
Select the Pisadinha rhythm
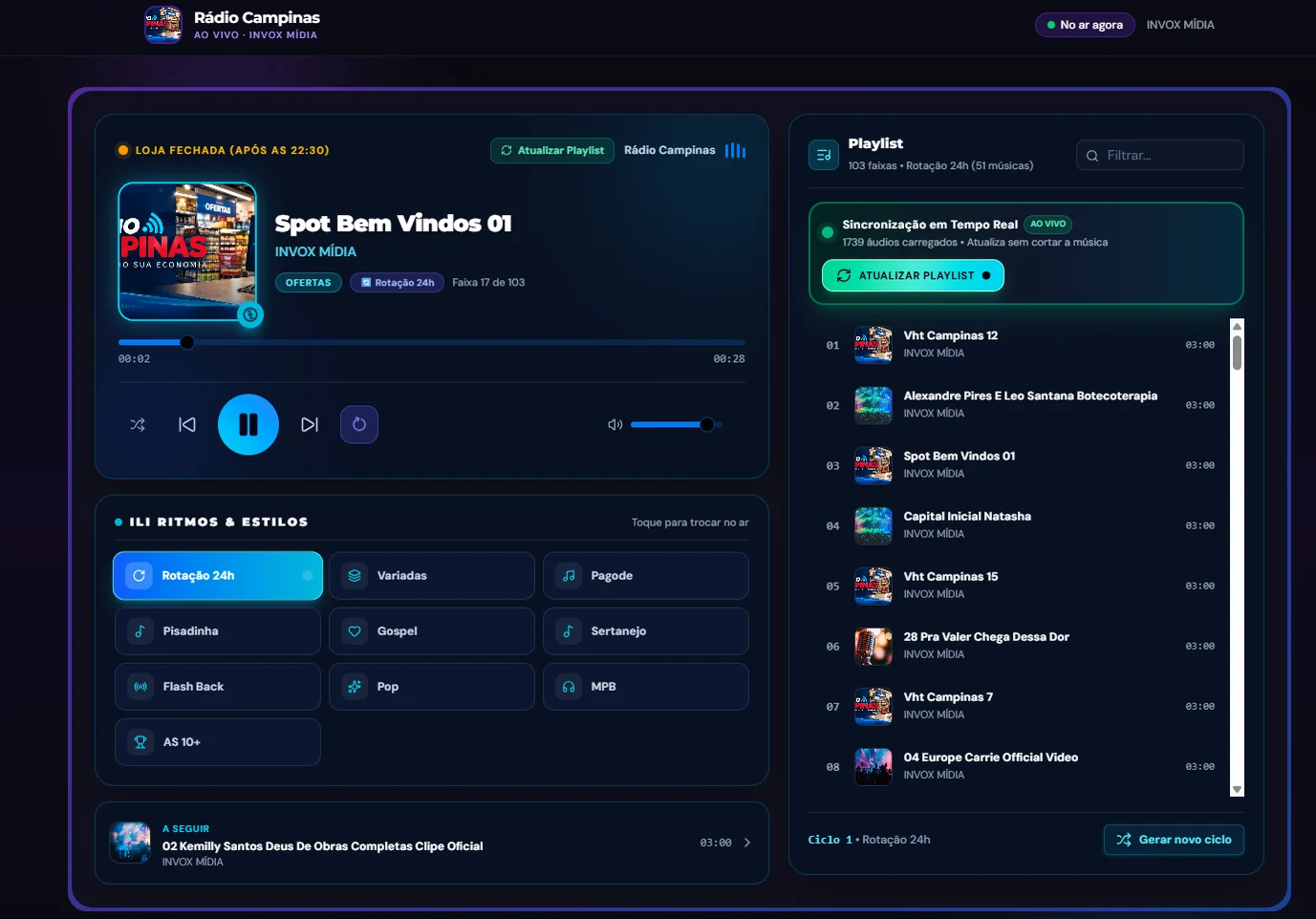click(218, 631)
